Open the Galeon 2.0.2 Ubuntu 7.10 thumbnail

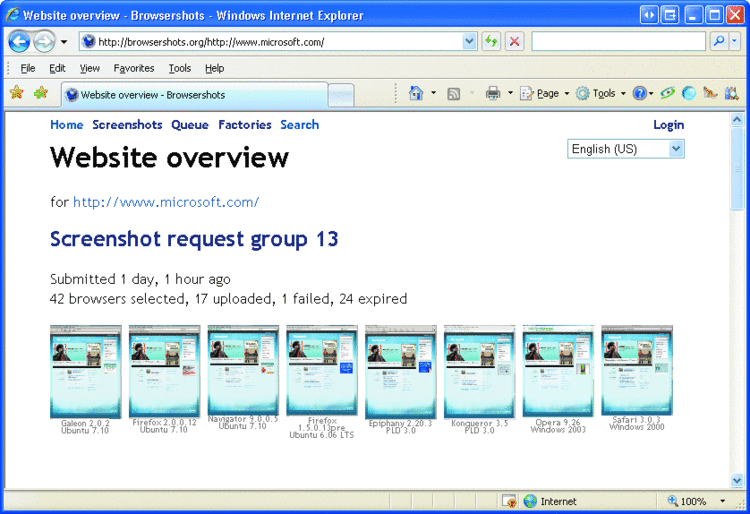[x=86, y=372]
